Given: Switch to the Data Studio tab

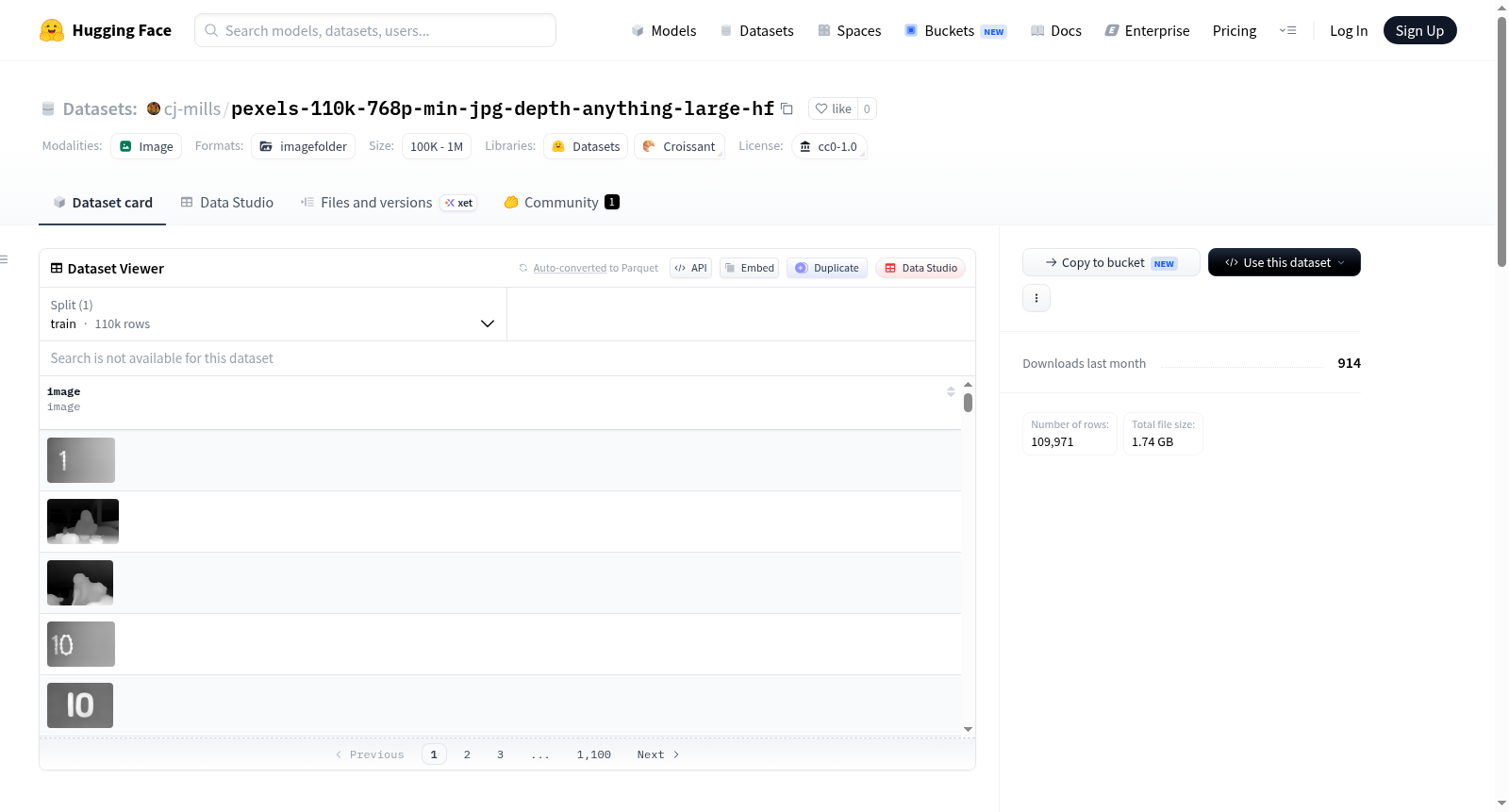Looking at the screenshot, I should (227, 202).
